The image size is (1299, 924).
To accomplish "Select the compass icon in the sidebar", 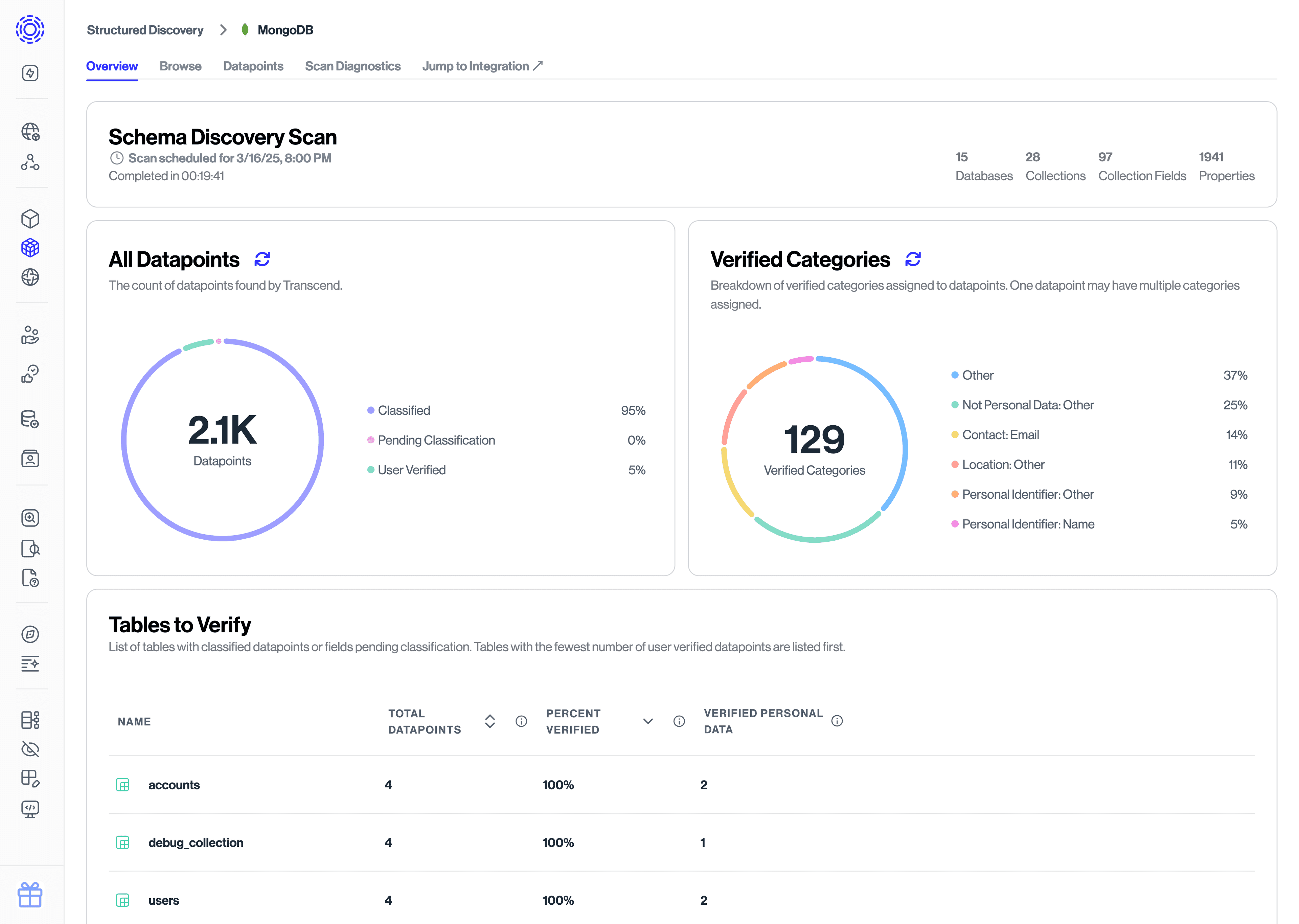I will [x=31, y=634].
